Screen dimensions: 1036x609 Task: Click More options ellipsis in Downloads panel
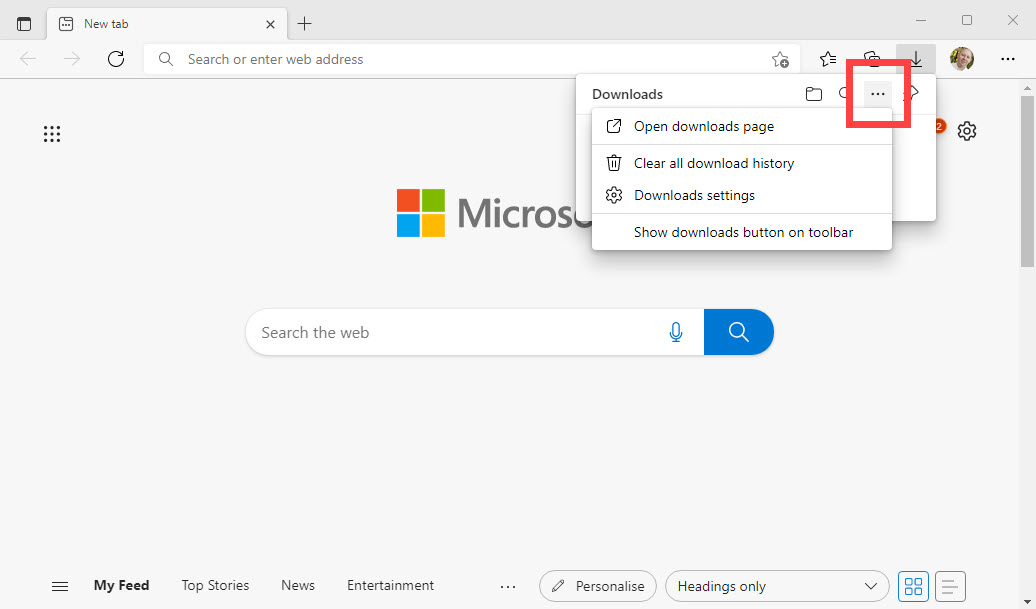pos(877,94)
